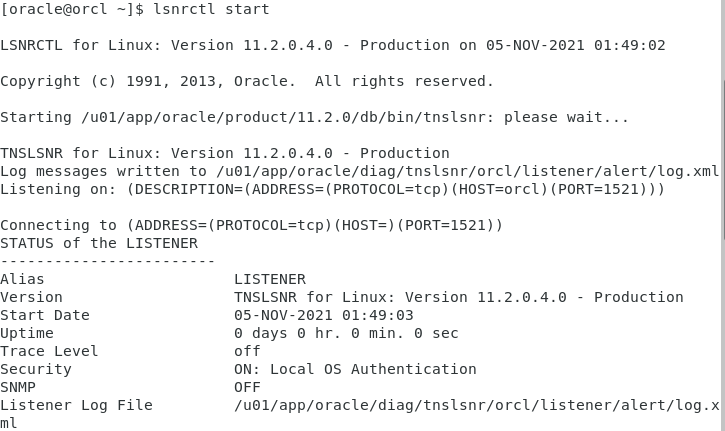Click the Alias value 'LISTENER'
725x431 pixels.
click(270, 279)
